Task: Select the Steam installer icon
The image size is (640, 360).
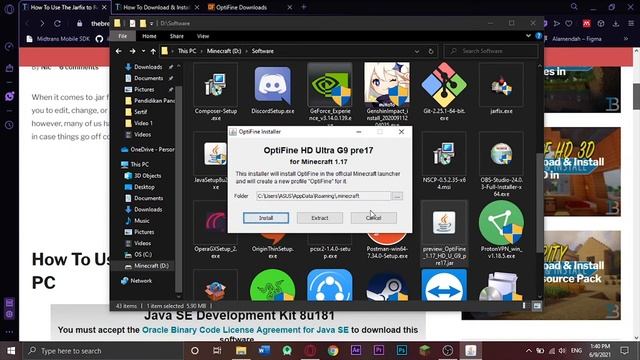Action: (x=387, y=286)
